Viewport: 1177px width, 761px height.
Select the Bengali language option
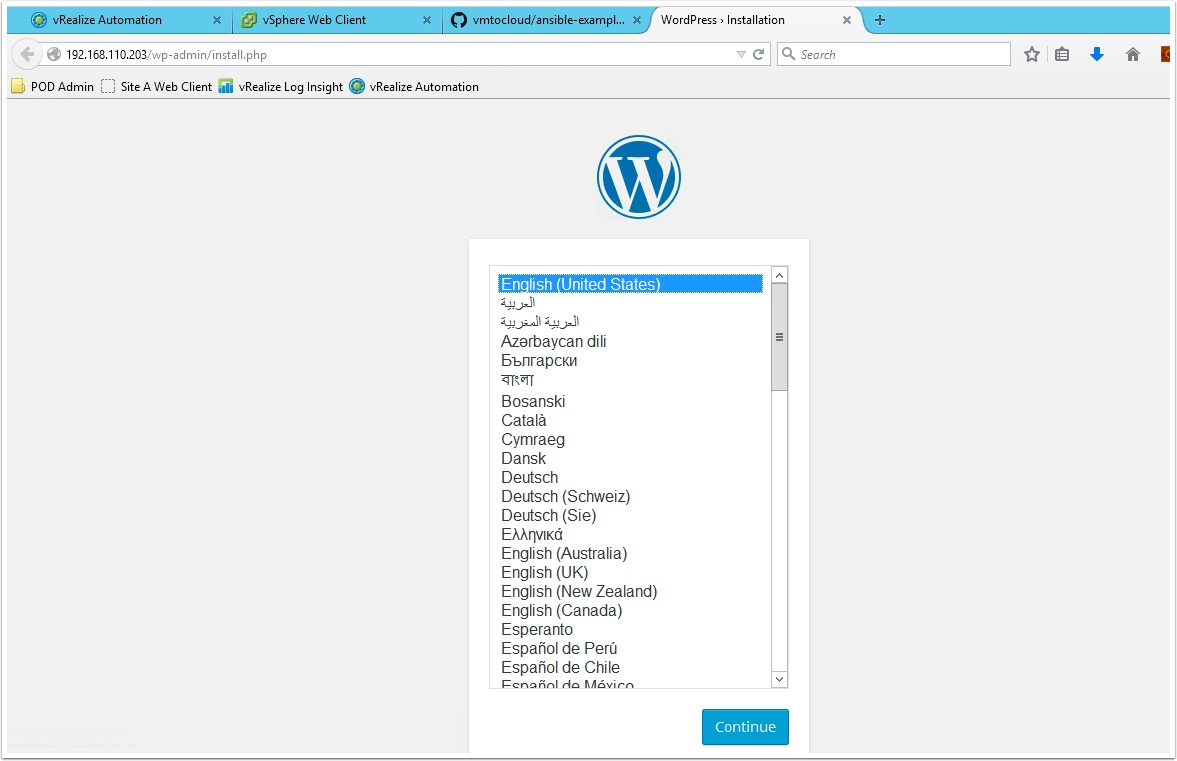click(x=631, y=380)
